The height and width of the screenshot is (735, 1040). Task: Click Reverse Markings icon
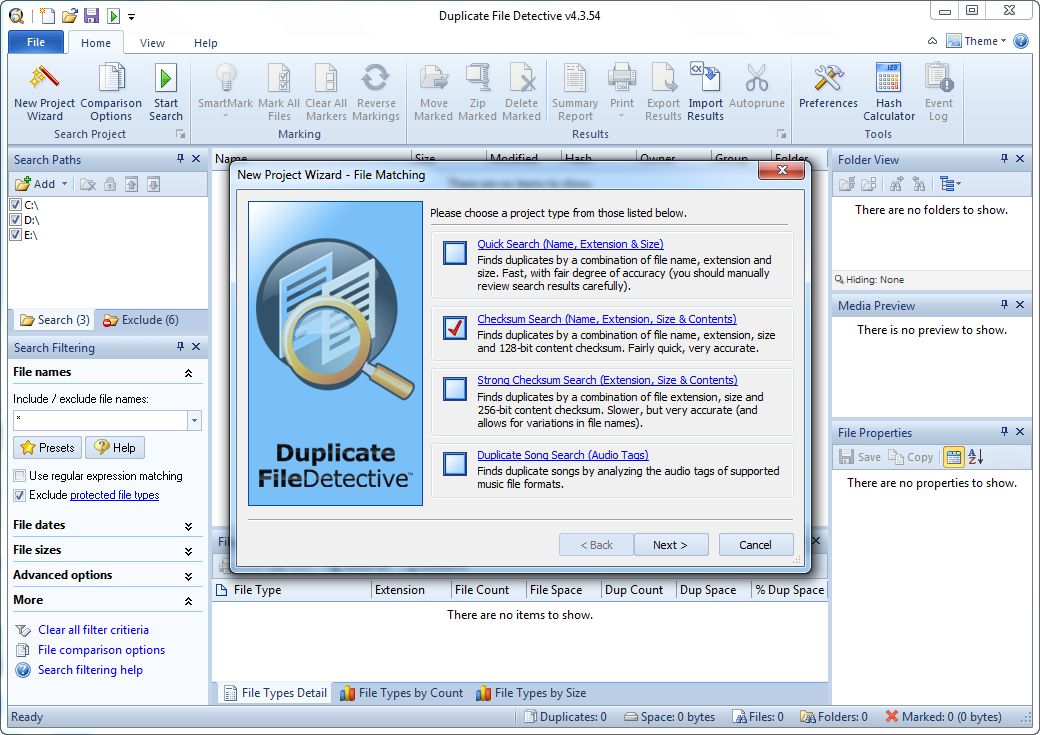[x=375, y=78]
